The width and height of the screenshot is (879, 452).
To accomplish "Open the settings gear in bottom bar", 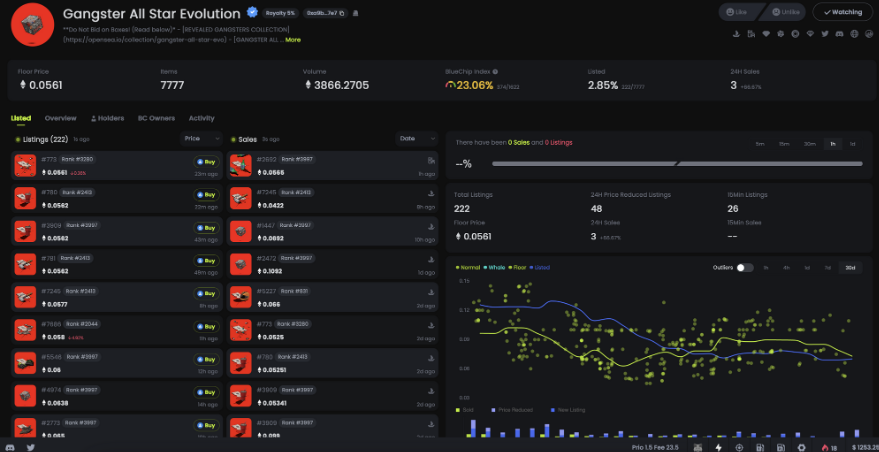I will tap(801, 448).
